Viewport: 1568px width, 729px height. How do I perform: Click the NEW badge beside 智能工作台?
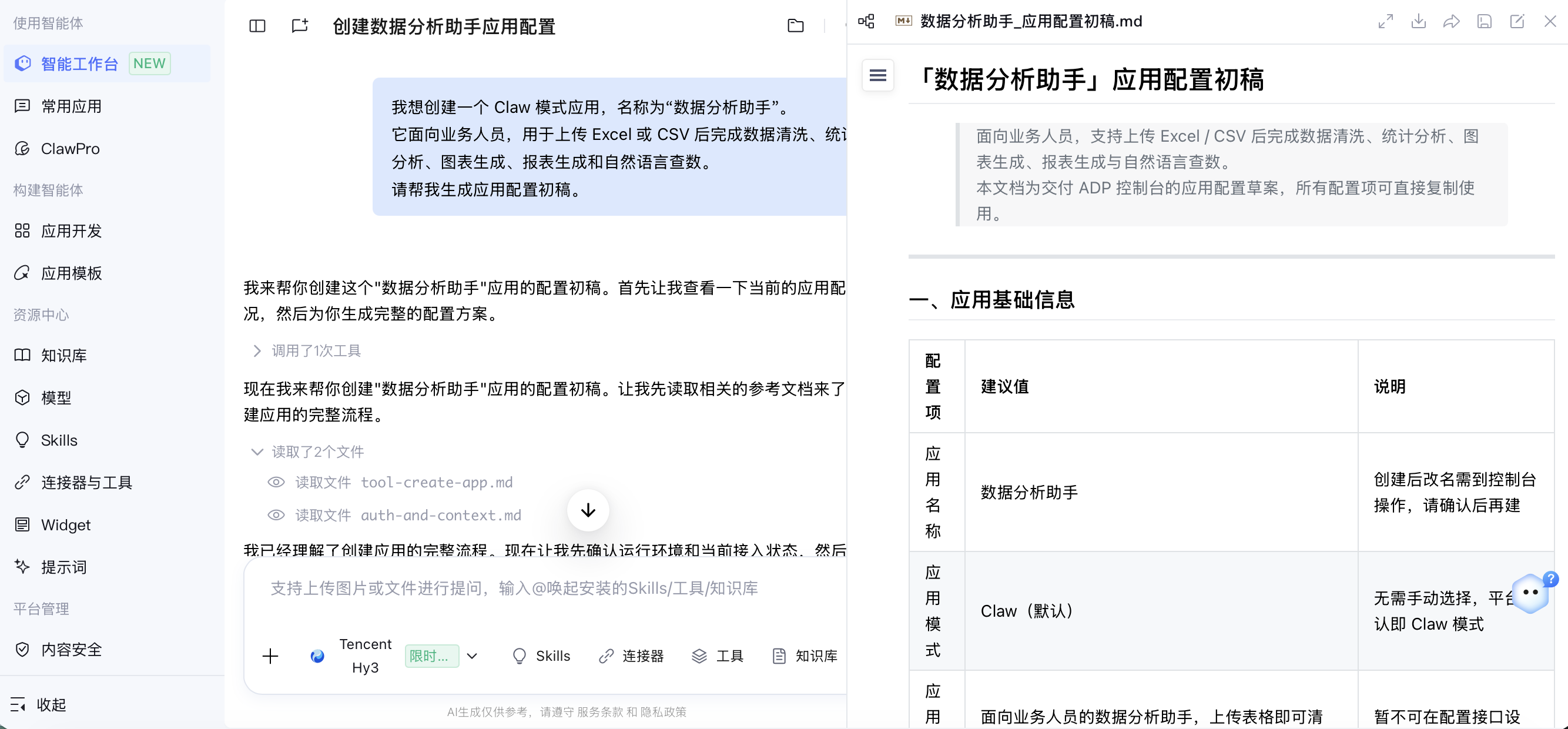coord(150,63)
